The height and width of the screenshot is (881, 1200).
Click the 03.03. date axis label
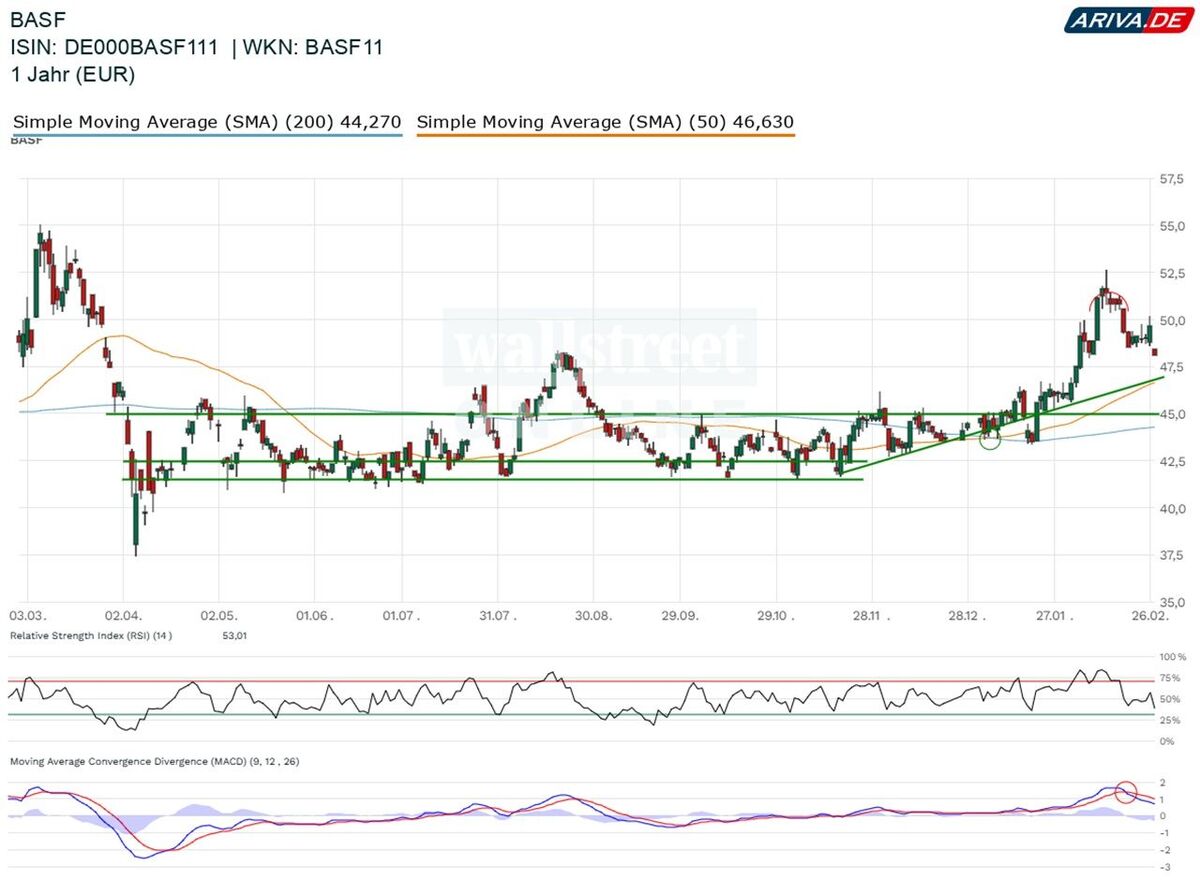(x=27, y=617)
